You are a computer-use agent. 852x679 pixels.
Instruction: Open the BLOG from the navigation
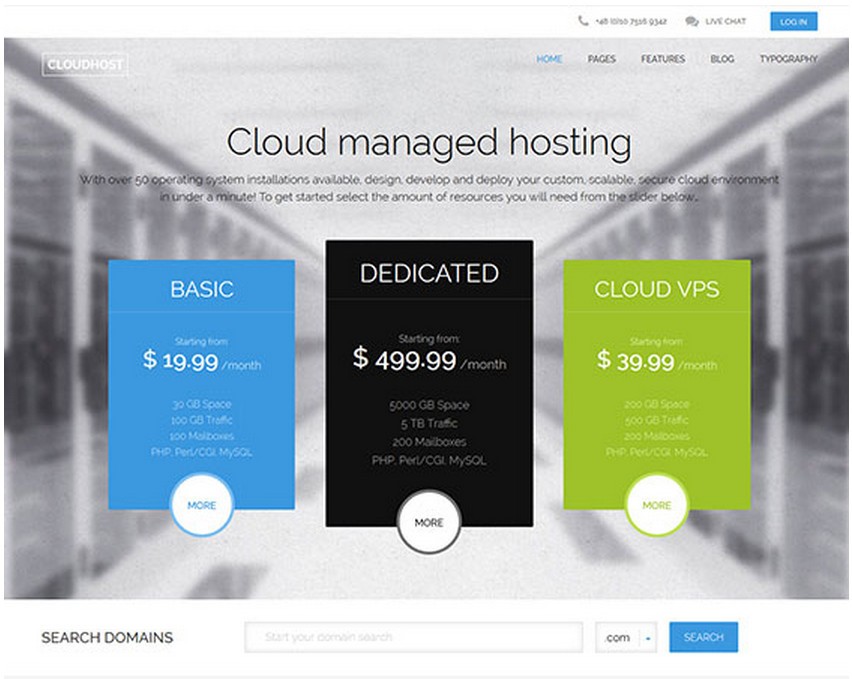click(722, 59)
